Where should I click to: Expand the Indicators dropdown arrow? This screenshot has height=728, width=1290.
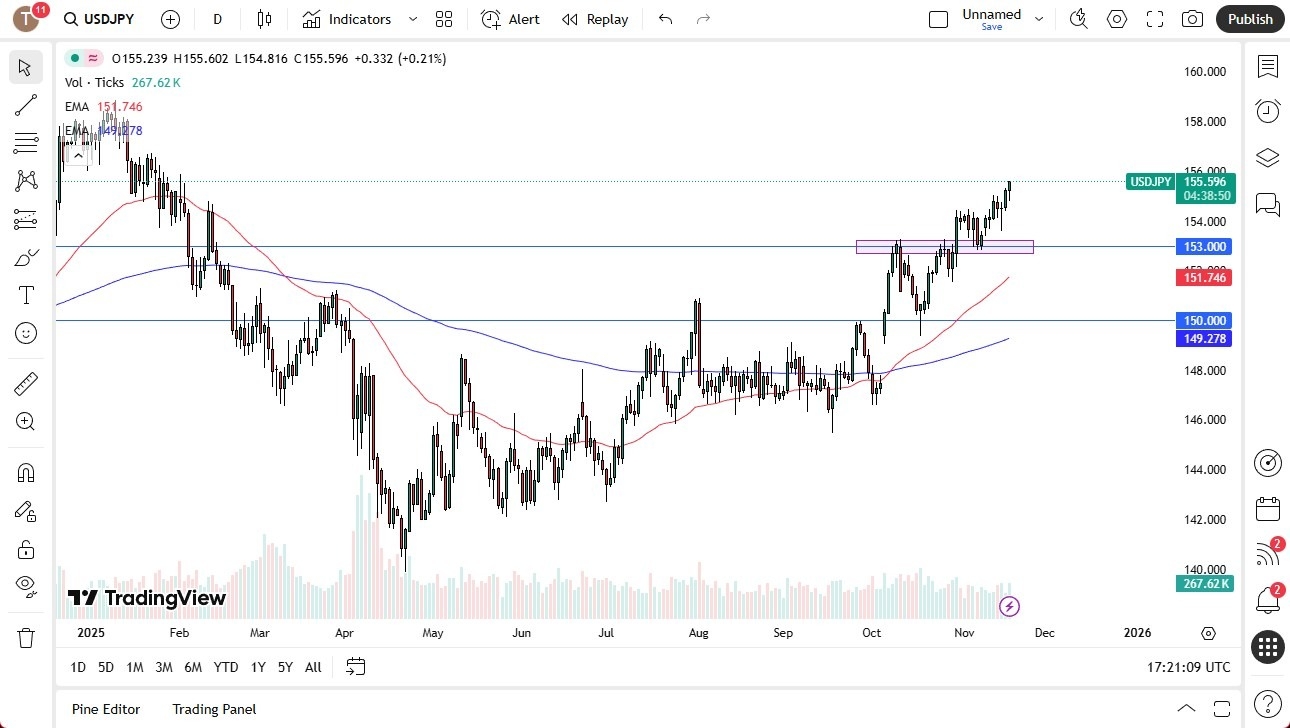pos(411,19)
